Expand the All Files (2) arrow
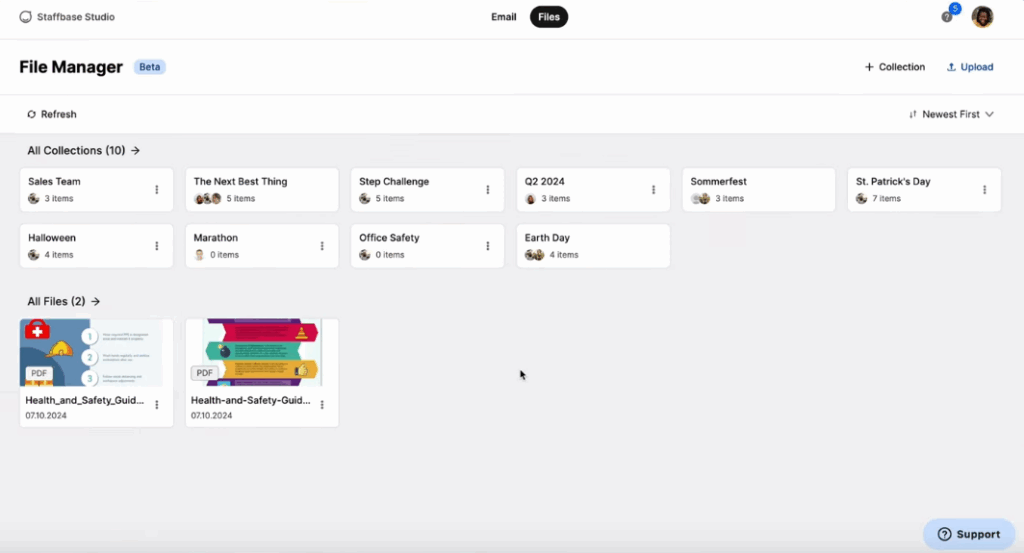 (95, 301)
